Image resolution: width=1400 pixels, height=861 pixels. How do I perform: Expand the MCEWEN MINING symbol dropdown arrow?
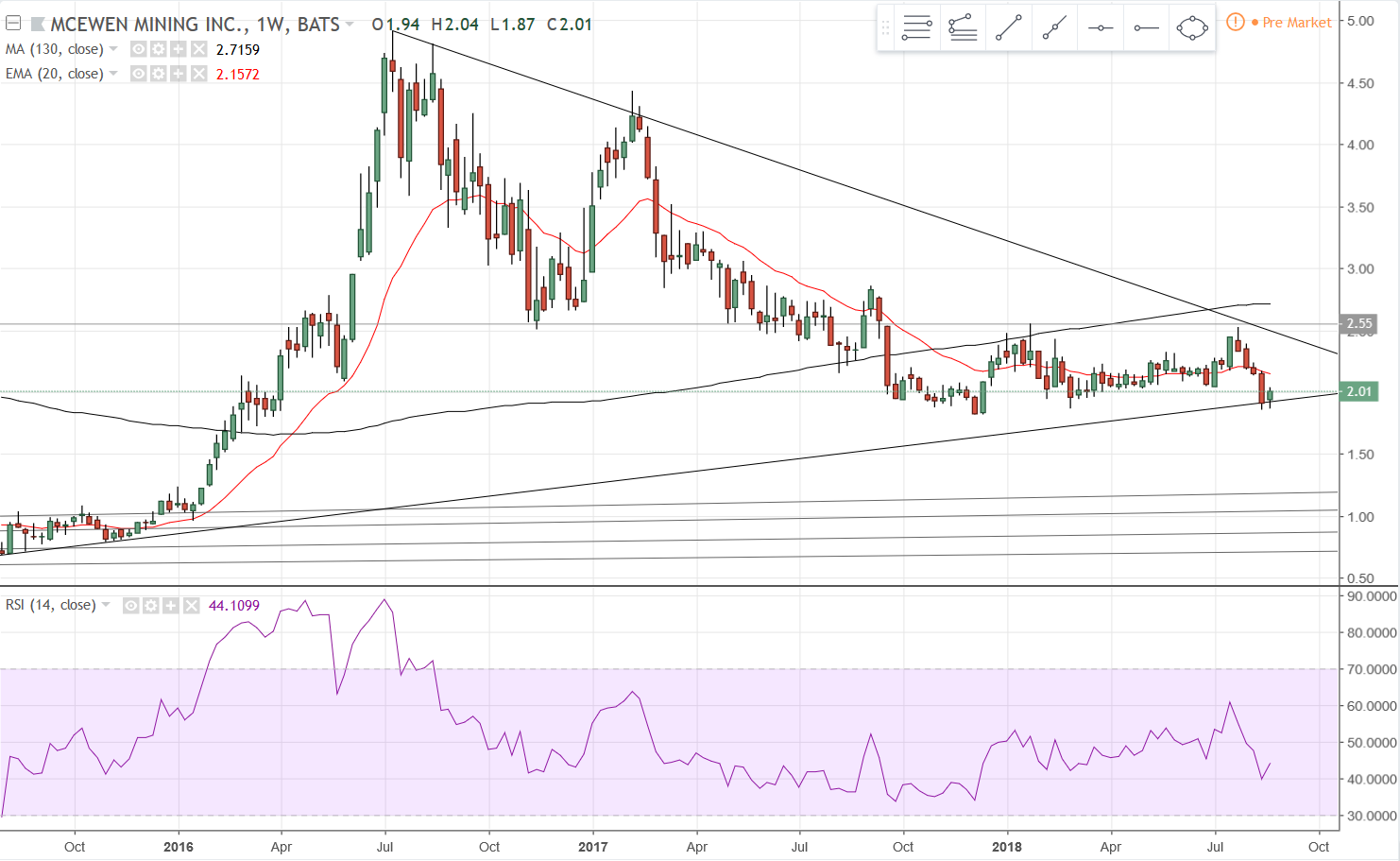pyautogui.click(x=350, y=25)
